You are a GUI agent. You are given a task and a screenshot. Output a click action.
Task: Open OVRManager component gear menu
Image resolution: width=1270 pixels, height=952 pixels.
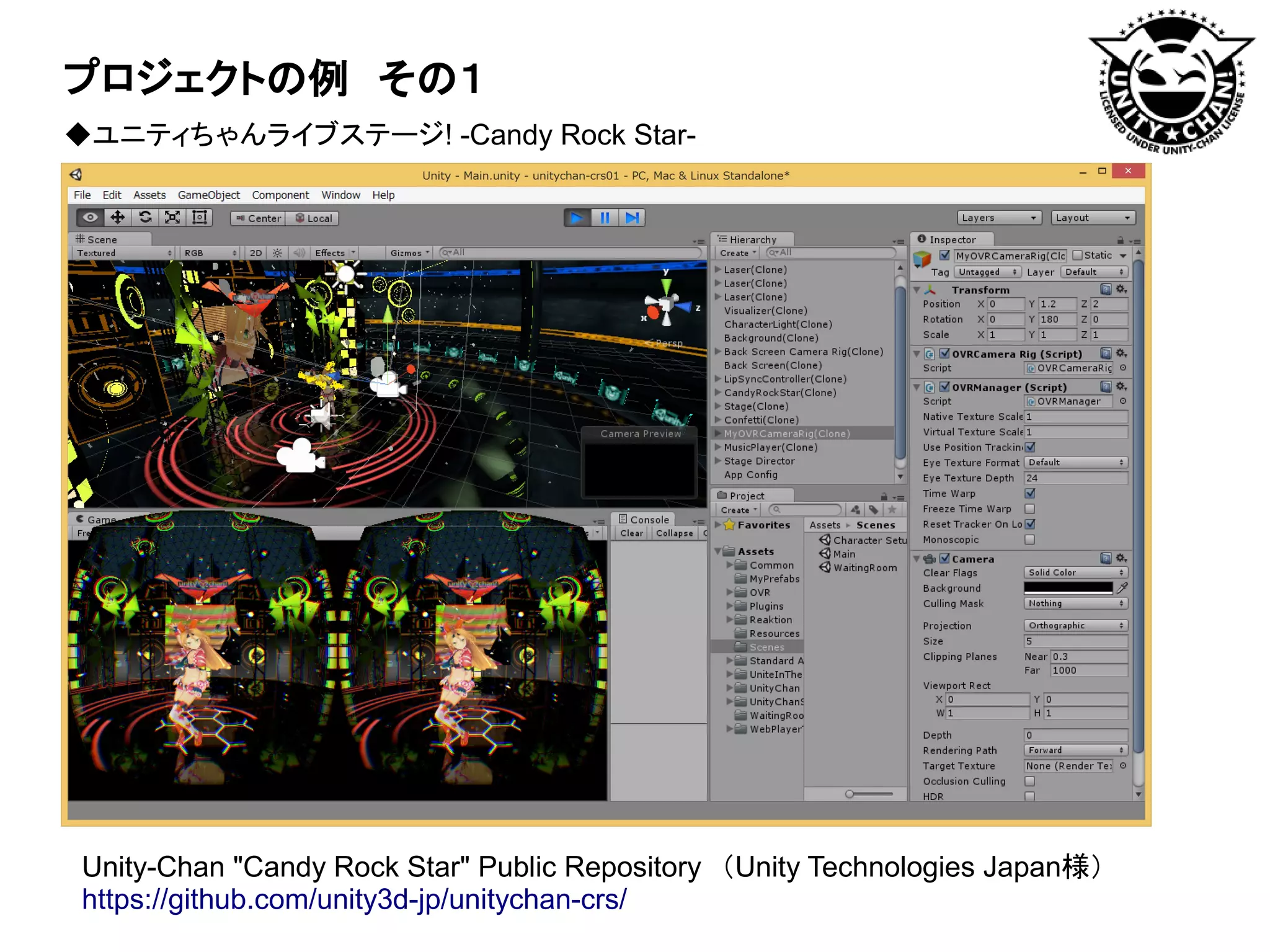coord(1121,387)
